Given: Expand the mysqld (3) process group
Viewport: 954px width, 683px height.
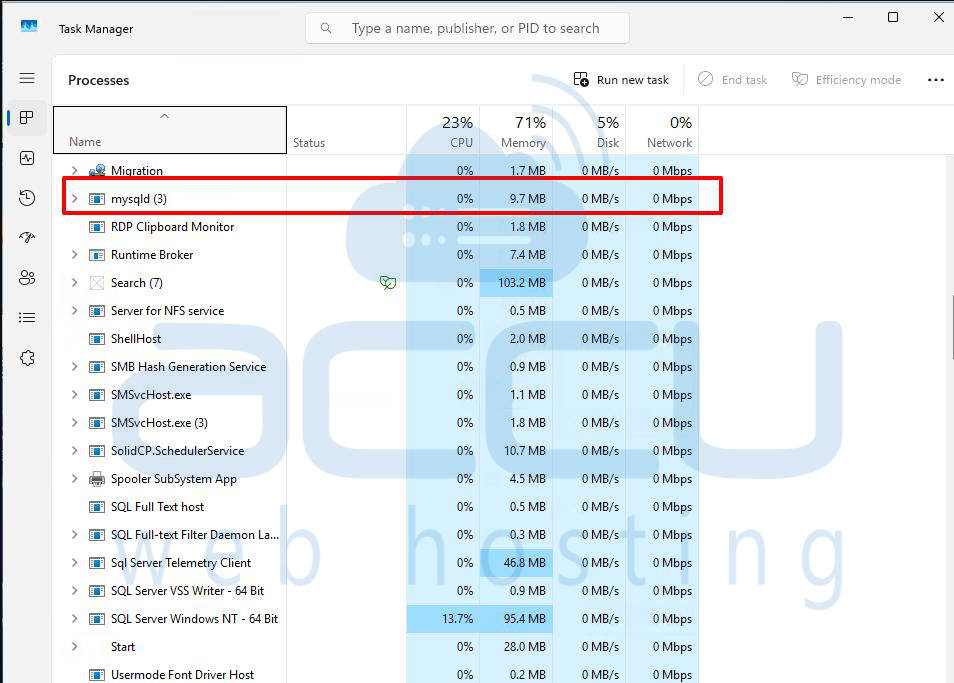Looking at the screenshot, I should pyautogui.click(x=74, y=198).
